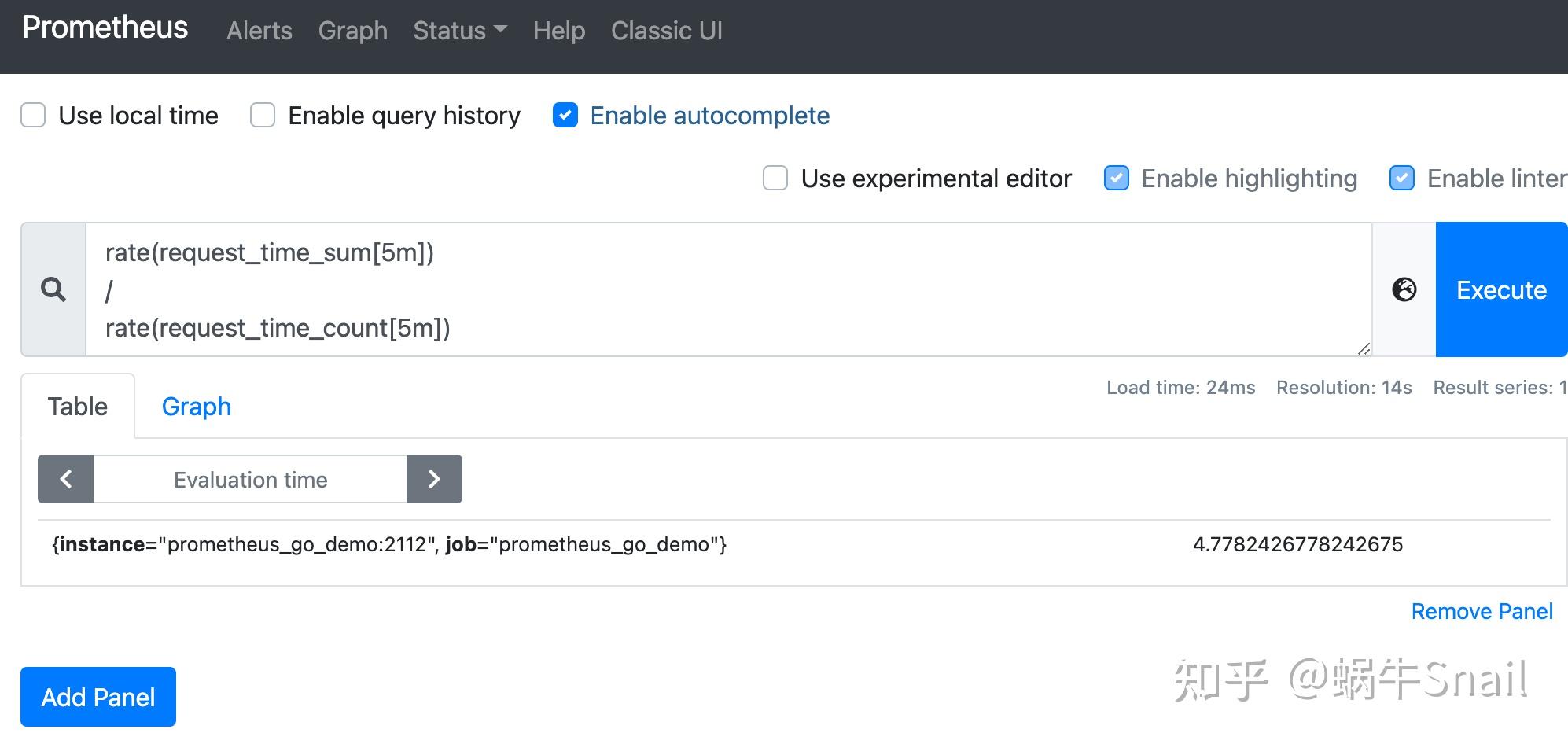Screen dimensions: 1568x744
Task: Check Use experimental editor
Action: click(775, 179)
